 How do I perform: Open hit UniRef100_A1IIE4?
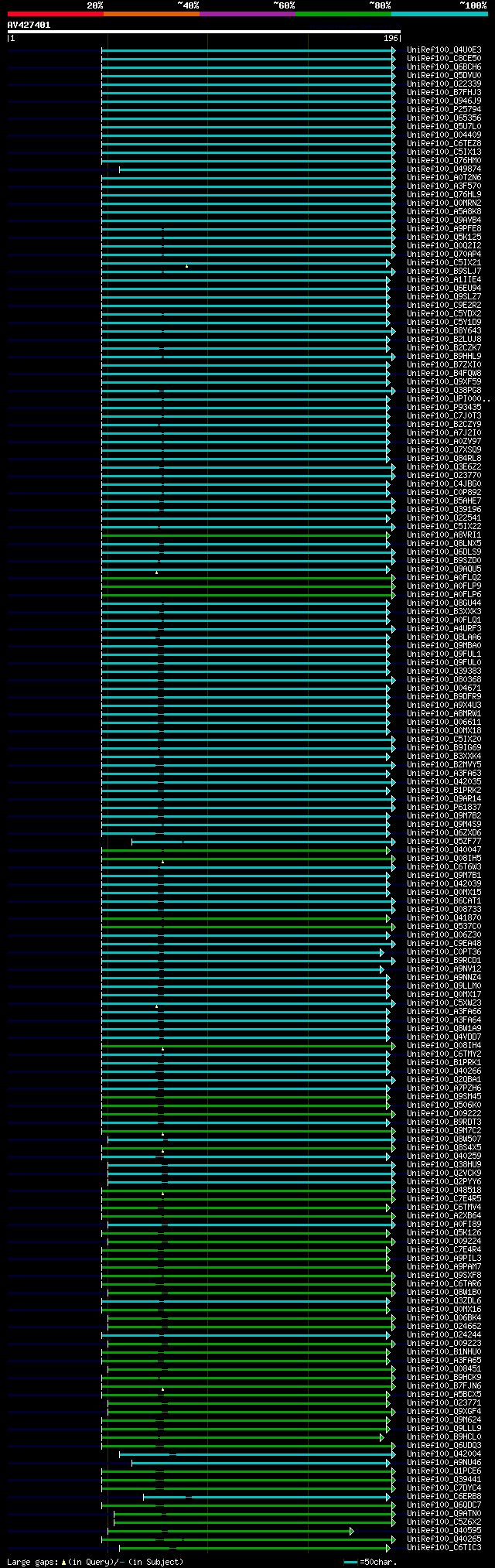point(444,280)
